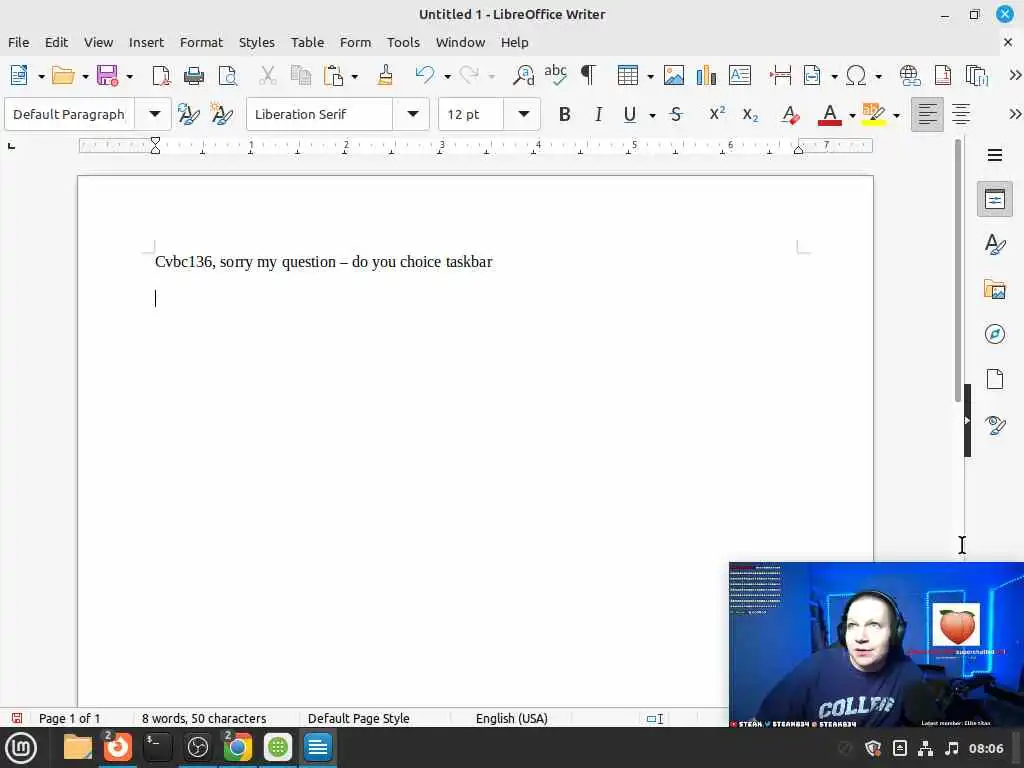This screenshot has width=1024, height=768.
Task: Insert Hyperlink globe icon
Action: 910,76
